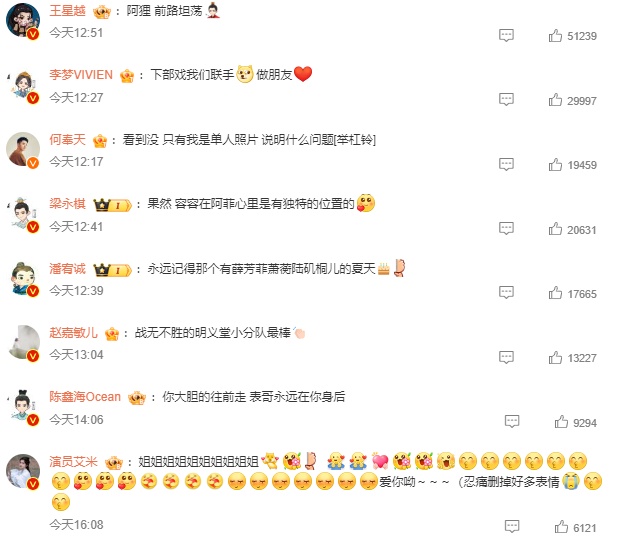This screenshot has width=625, height=554.
Task: Click 潘宥诚's avatar thumbnail
Action: click(x=23, y=279)
